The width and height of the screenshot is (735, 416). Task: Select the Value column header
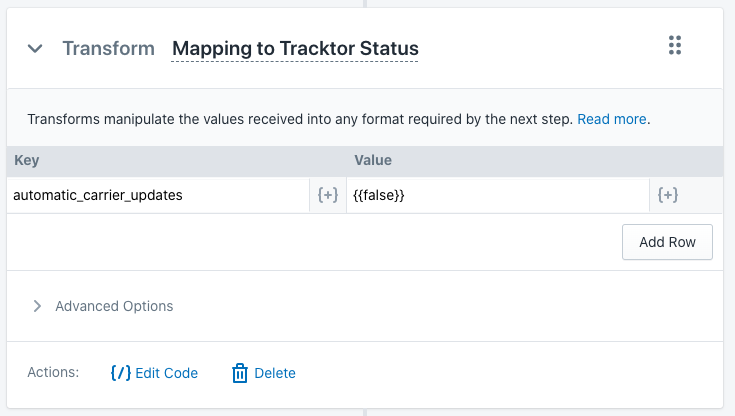pos(373,160)
